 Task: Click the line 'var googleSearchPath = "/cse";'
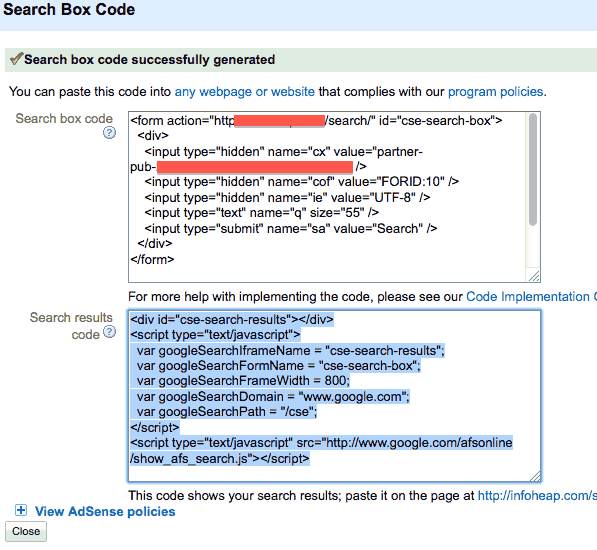click(x=227, y=412)
